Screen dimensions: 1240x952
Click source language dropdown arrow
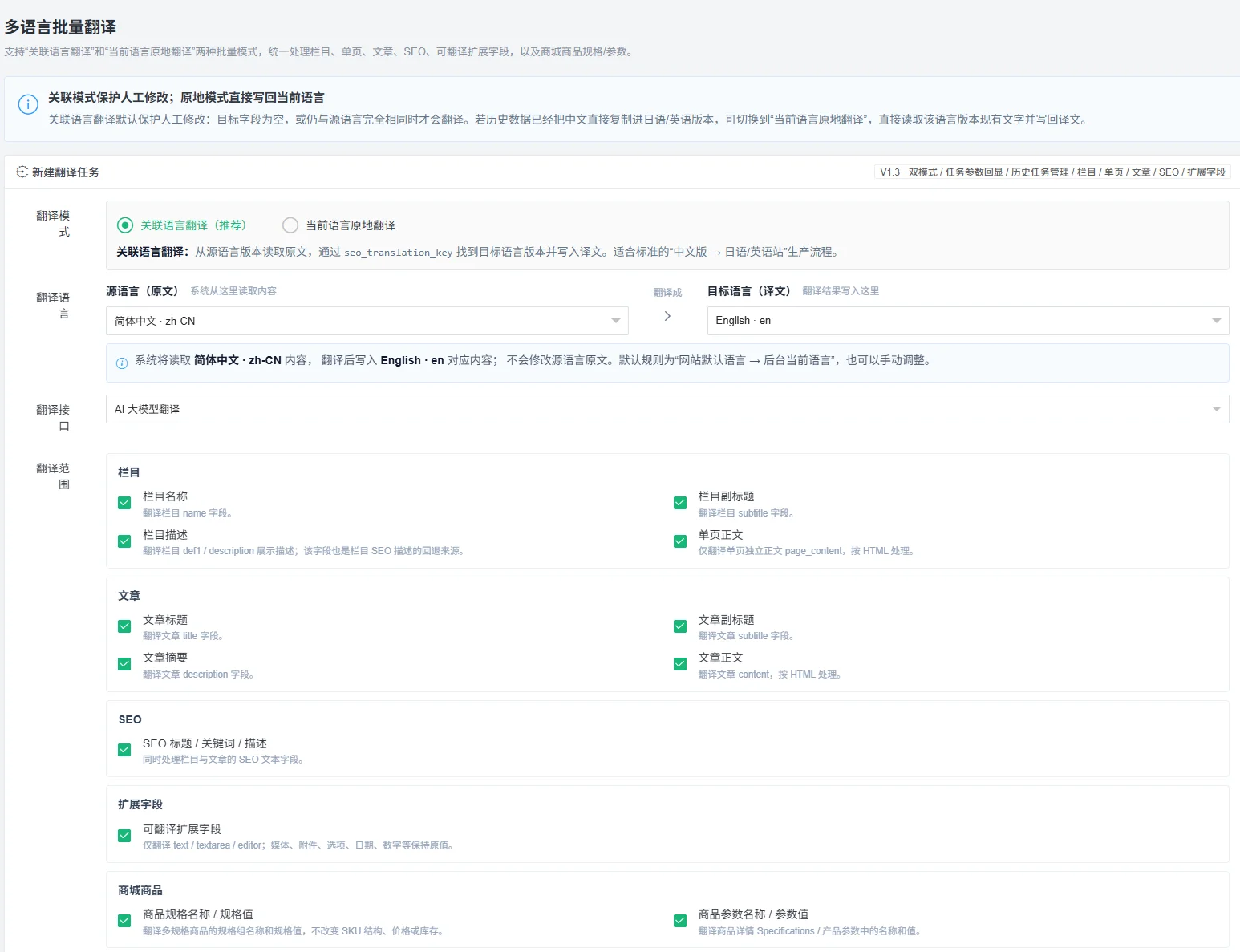pyautogui.click(x=616, y=321)
